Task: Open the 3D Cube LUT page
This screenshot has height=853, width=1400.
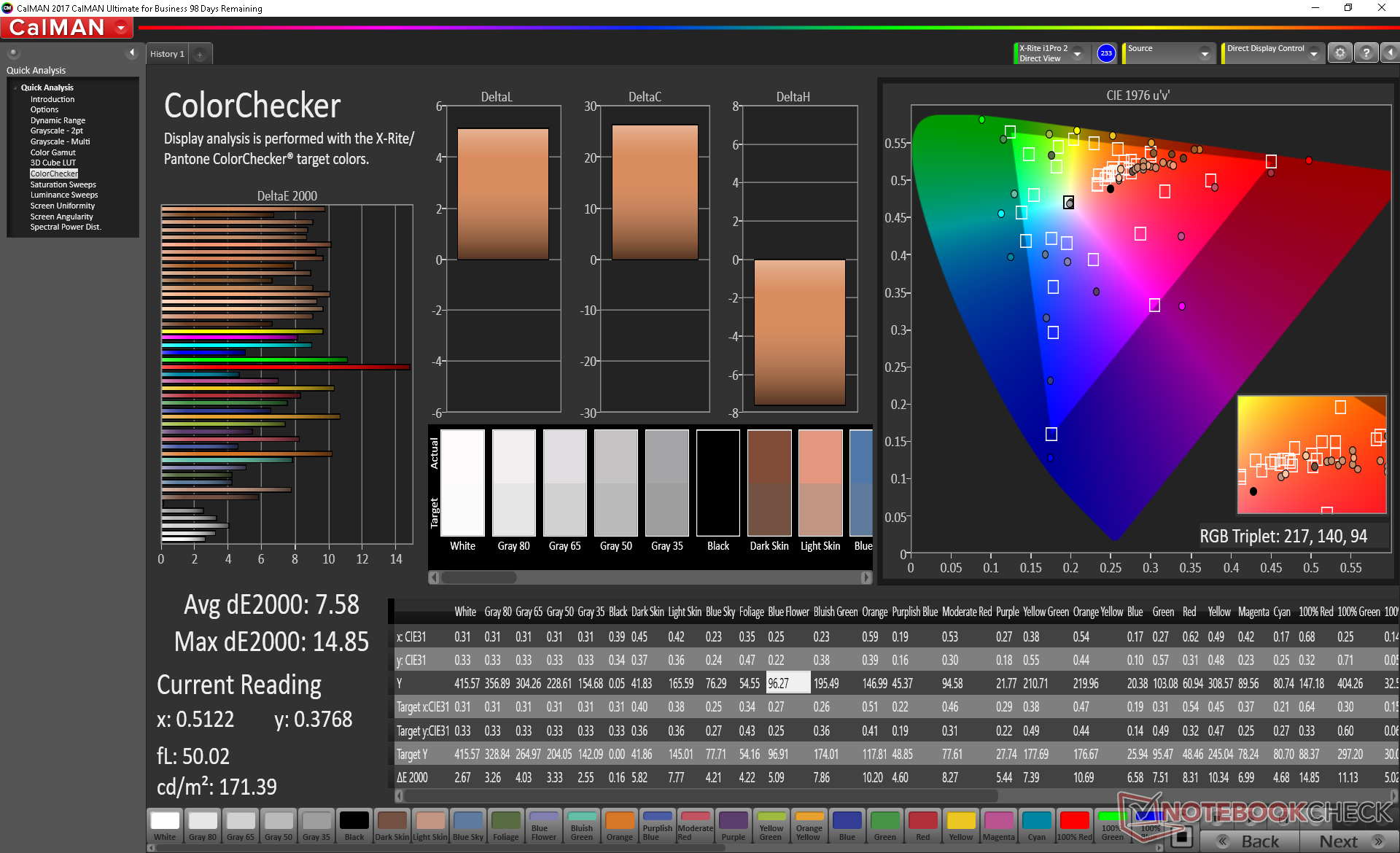Action: tap(52, 163)
